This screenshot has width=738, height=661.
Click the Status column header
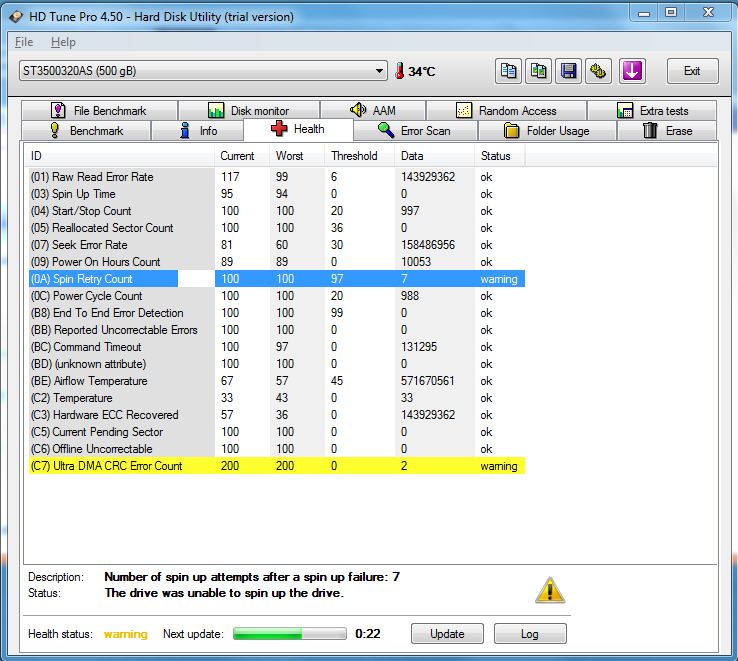pos(500,156)
